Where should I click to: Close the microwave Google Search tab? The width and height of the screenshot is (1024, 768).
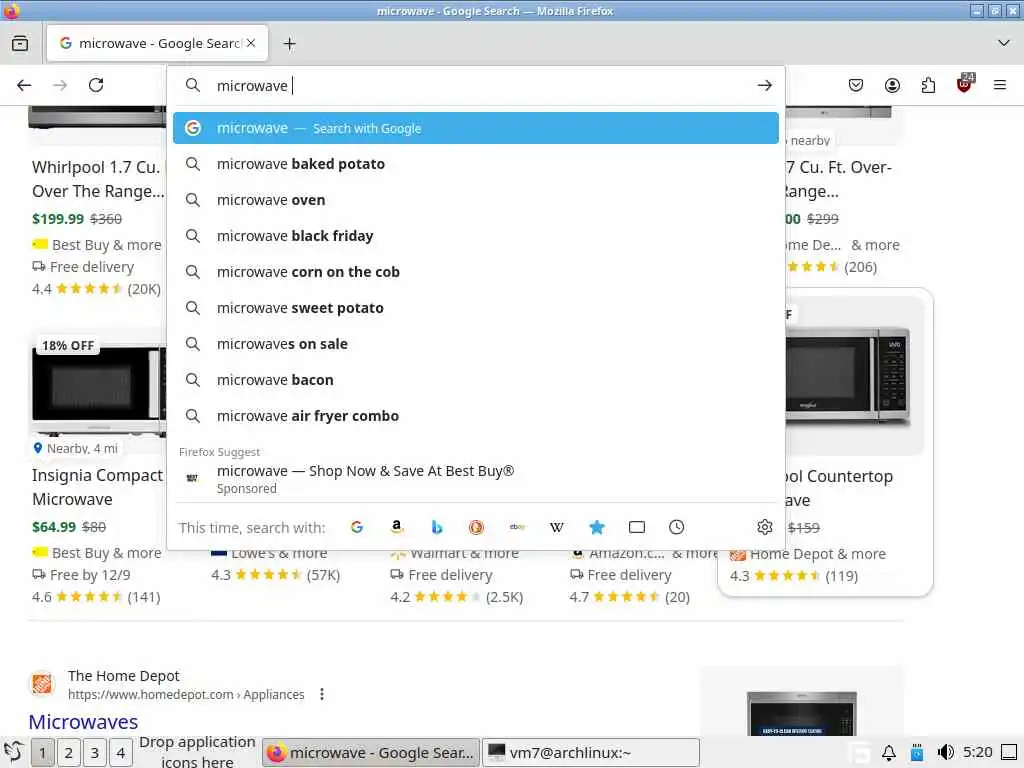[251, 43]
